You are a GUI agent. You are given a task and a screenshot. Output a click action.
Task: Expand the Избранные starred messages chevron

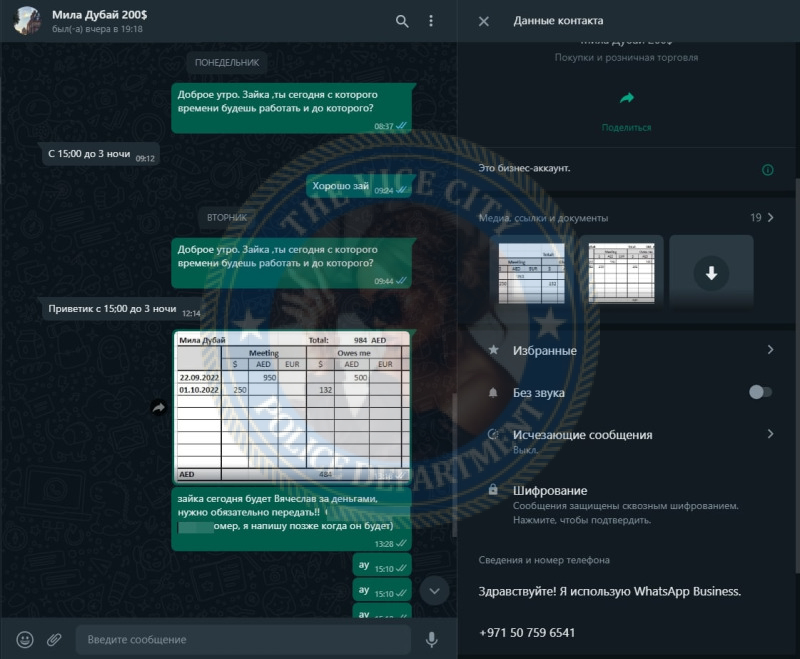tap(770, 349)
